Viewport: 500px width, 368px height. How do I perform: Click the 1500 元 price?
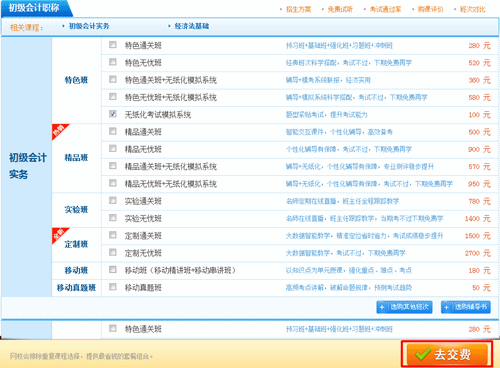click(478, 236)
